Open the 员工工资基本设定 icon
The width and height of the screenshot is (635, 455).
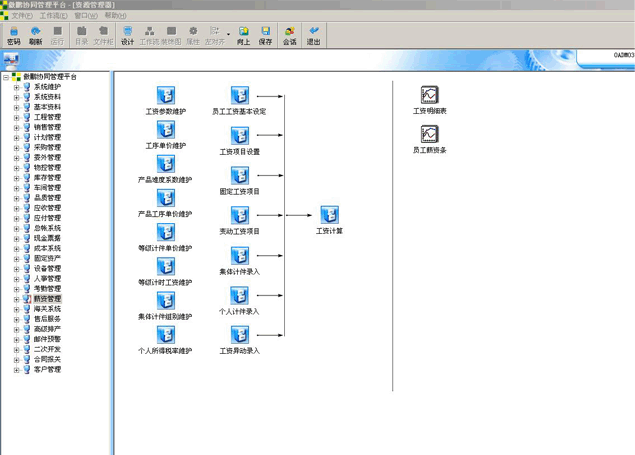[x=240, y=96]
